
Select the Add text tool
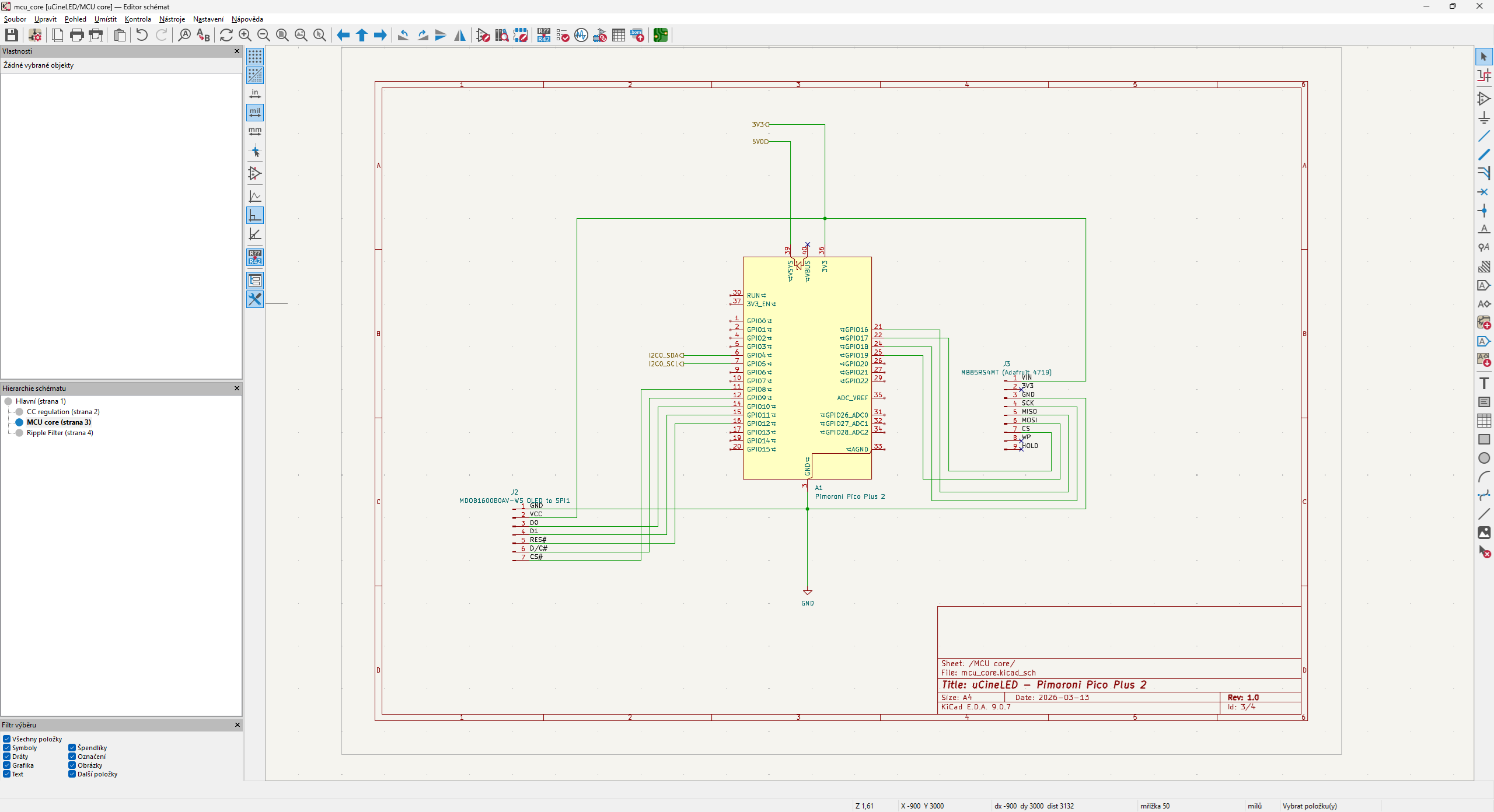[x=1483, y=383]
